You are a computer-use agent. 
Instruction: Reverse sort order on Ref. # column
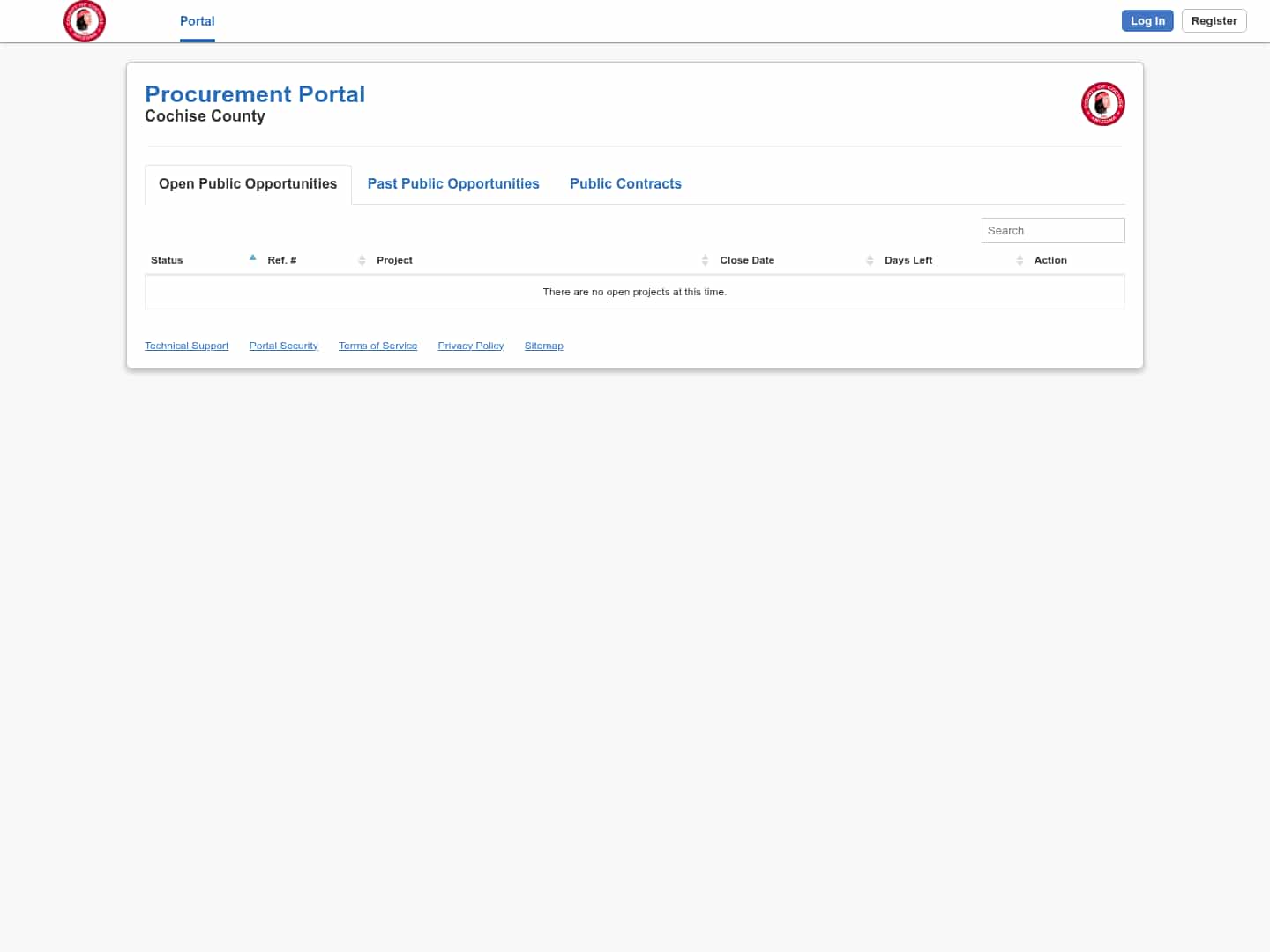coord(281,260)
